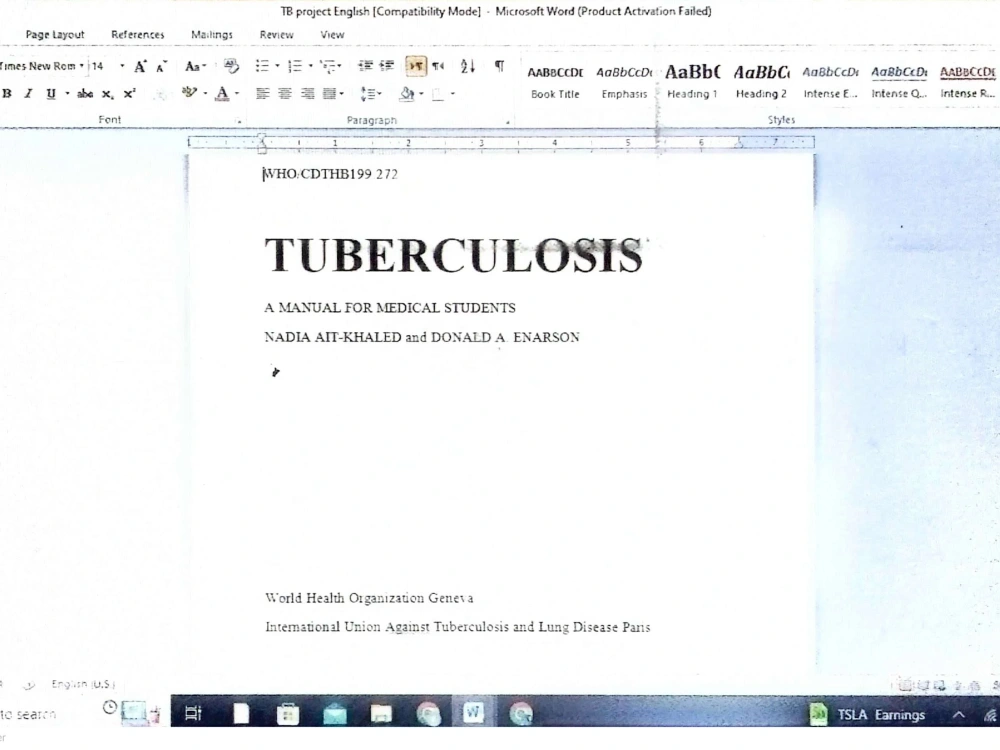The width and height of the screenshot is (1000, 750).
Task: Open the font size dropdown
Action: pyautogui.click(x=122, y=66)
